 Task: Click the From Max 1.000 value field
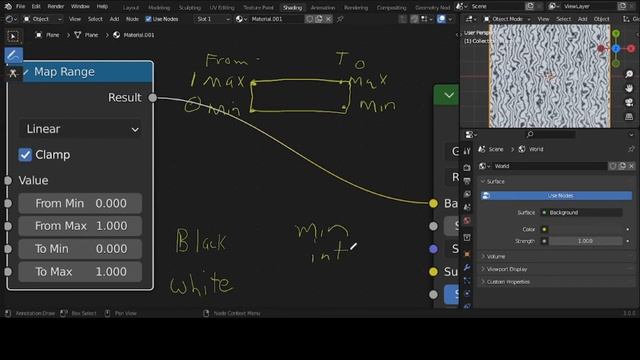click(80, 226)
